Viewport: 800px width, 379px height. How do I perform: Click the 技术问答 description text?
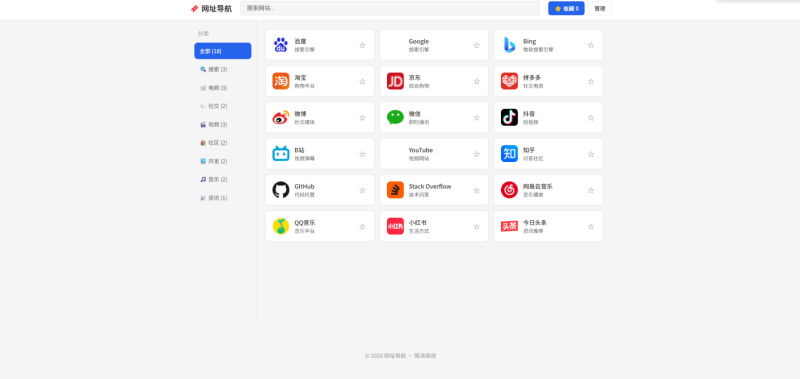[419, 194]
